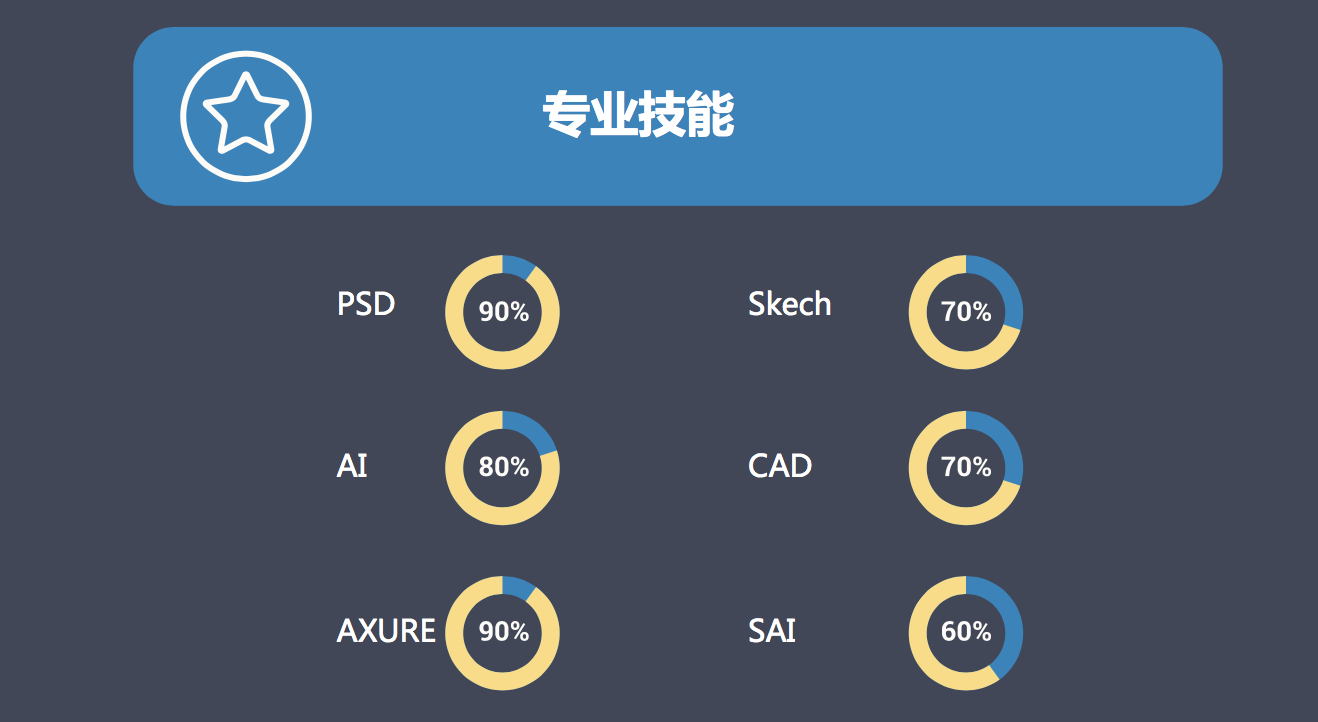
Task: Click the 60% value in SAI chart
Action: coord(966,632)
